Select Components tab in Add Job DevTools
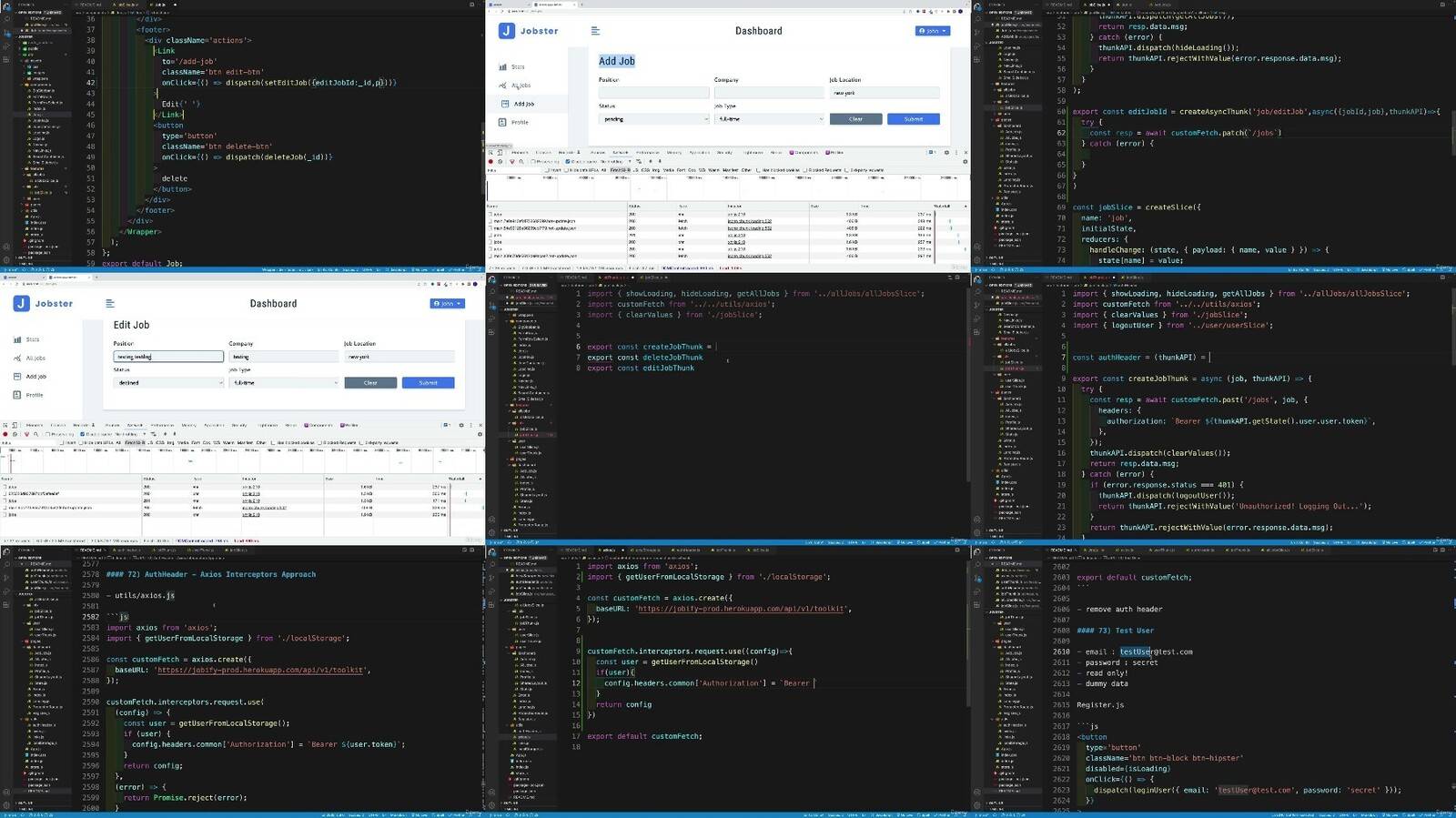The image size is (1456, 818). point(804,152)
